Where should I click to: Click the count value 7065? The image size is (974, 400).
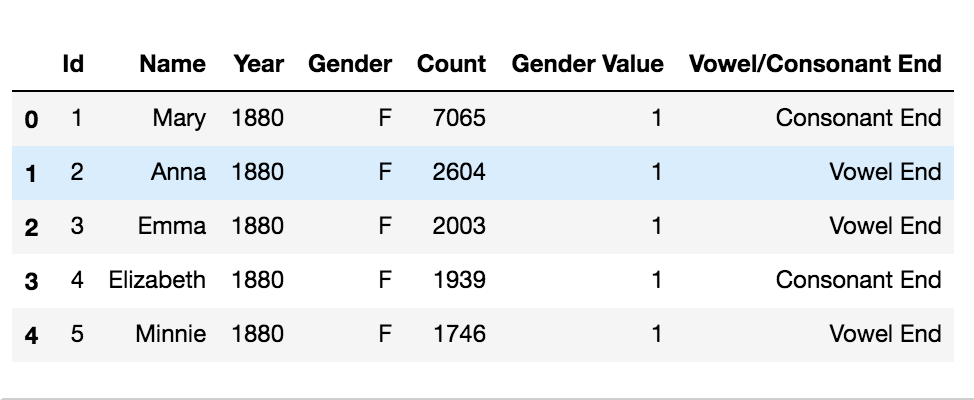(459, 118)
